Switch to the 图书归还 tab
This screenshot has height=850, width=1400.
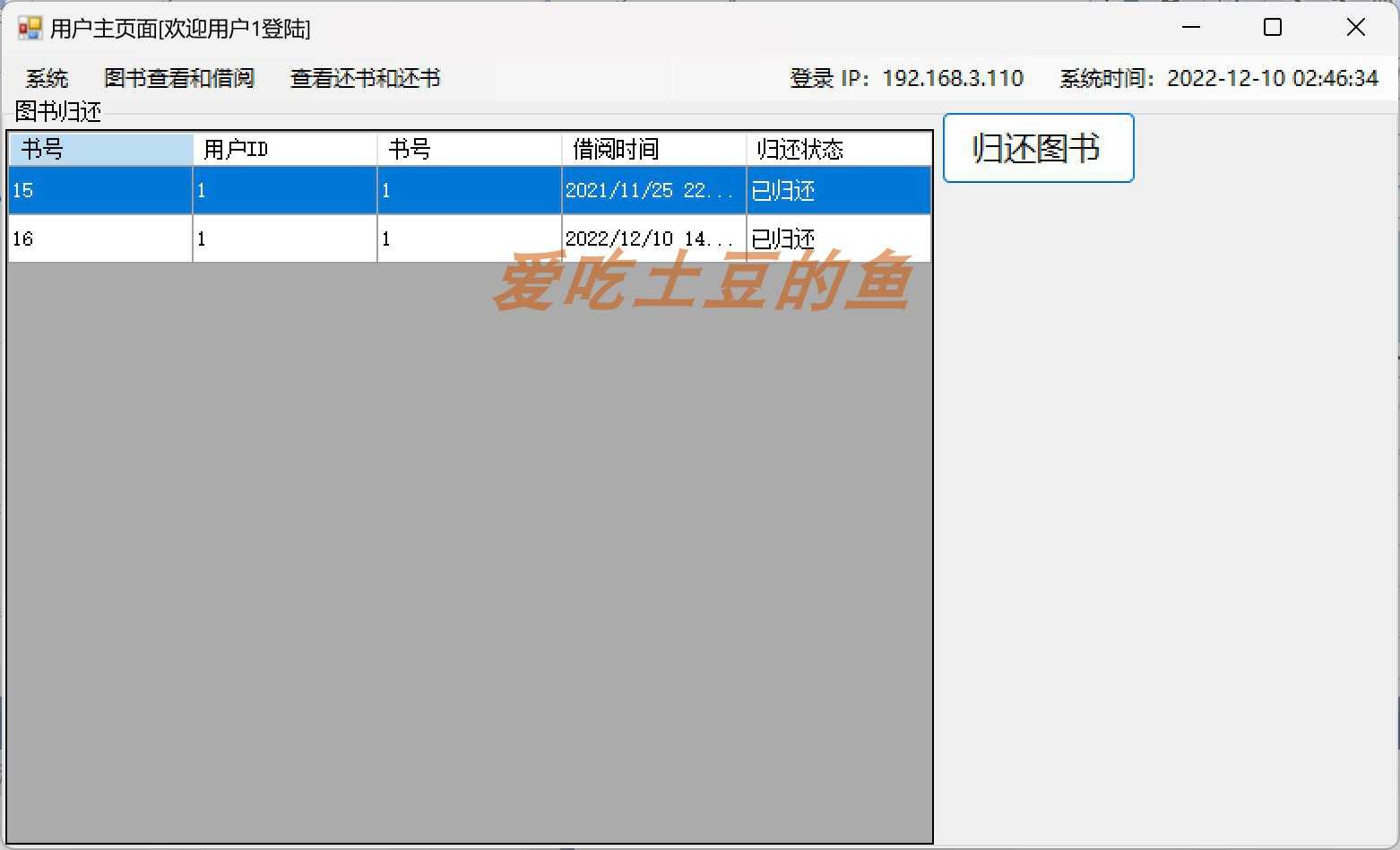coord(56,112)
